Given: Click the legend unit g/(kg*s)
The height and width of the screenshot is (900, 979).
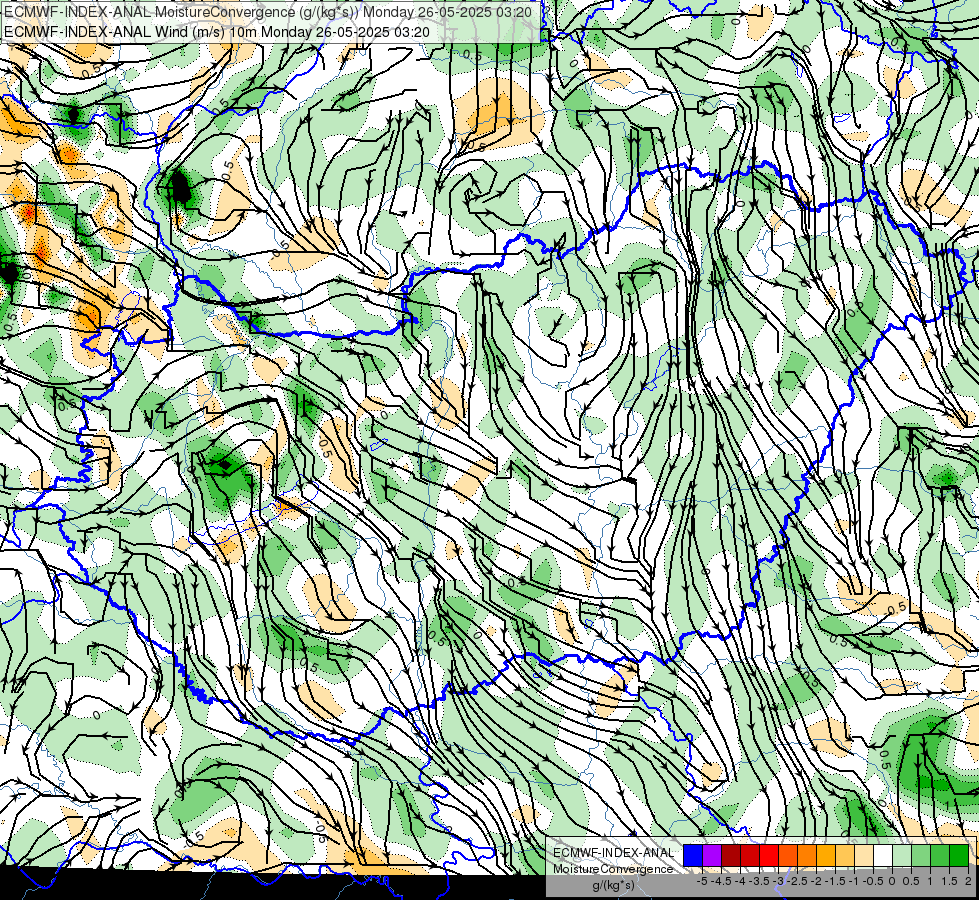Looking at the screenshot, I should (613, 886).
